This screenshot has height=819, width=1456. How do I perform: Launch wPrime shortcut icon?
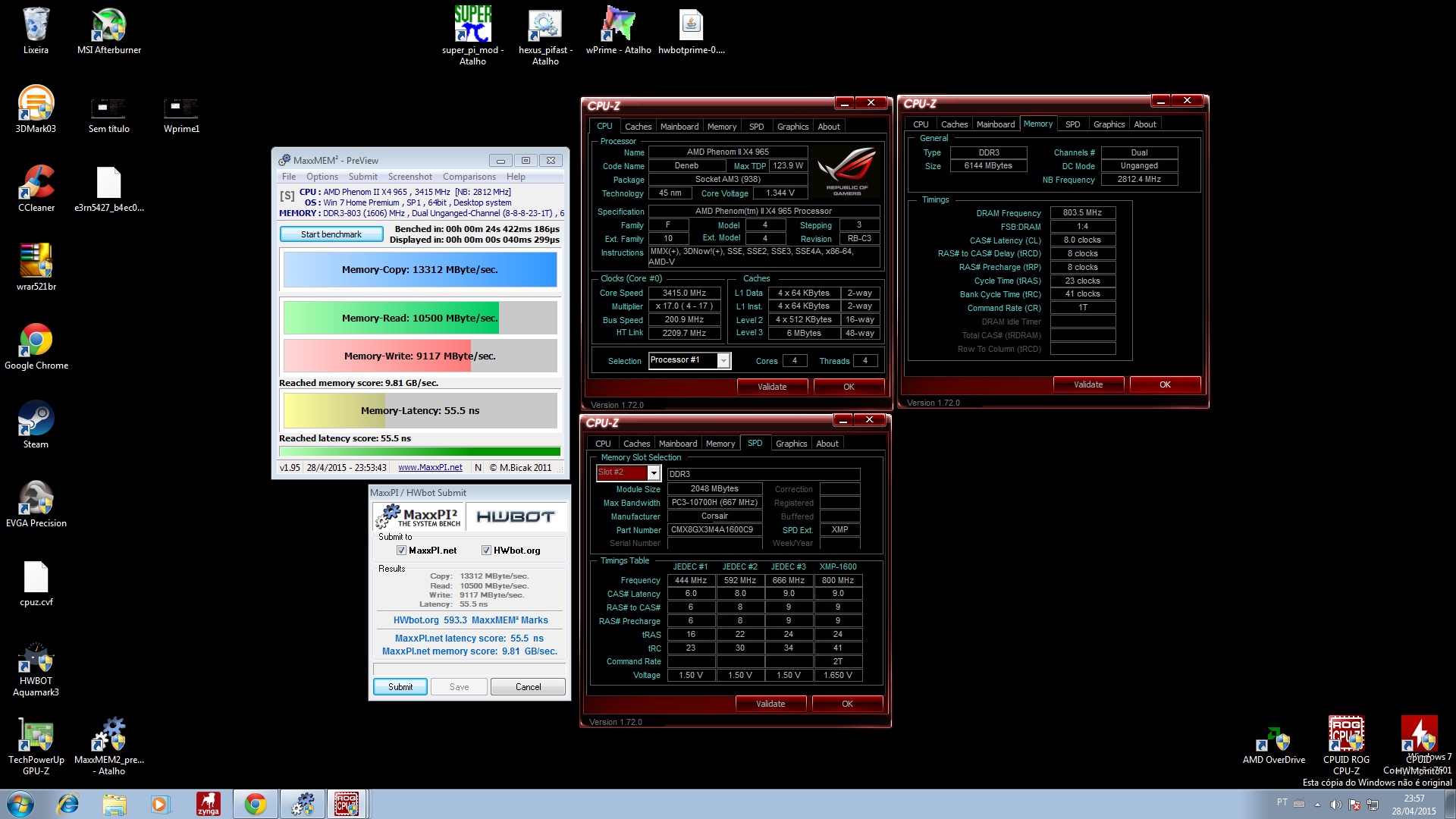pyautogui.click(x=618, y=32)
